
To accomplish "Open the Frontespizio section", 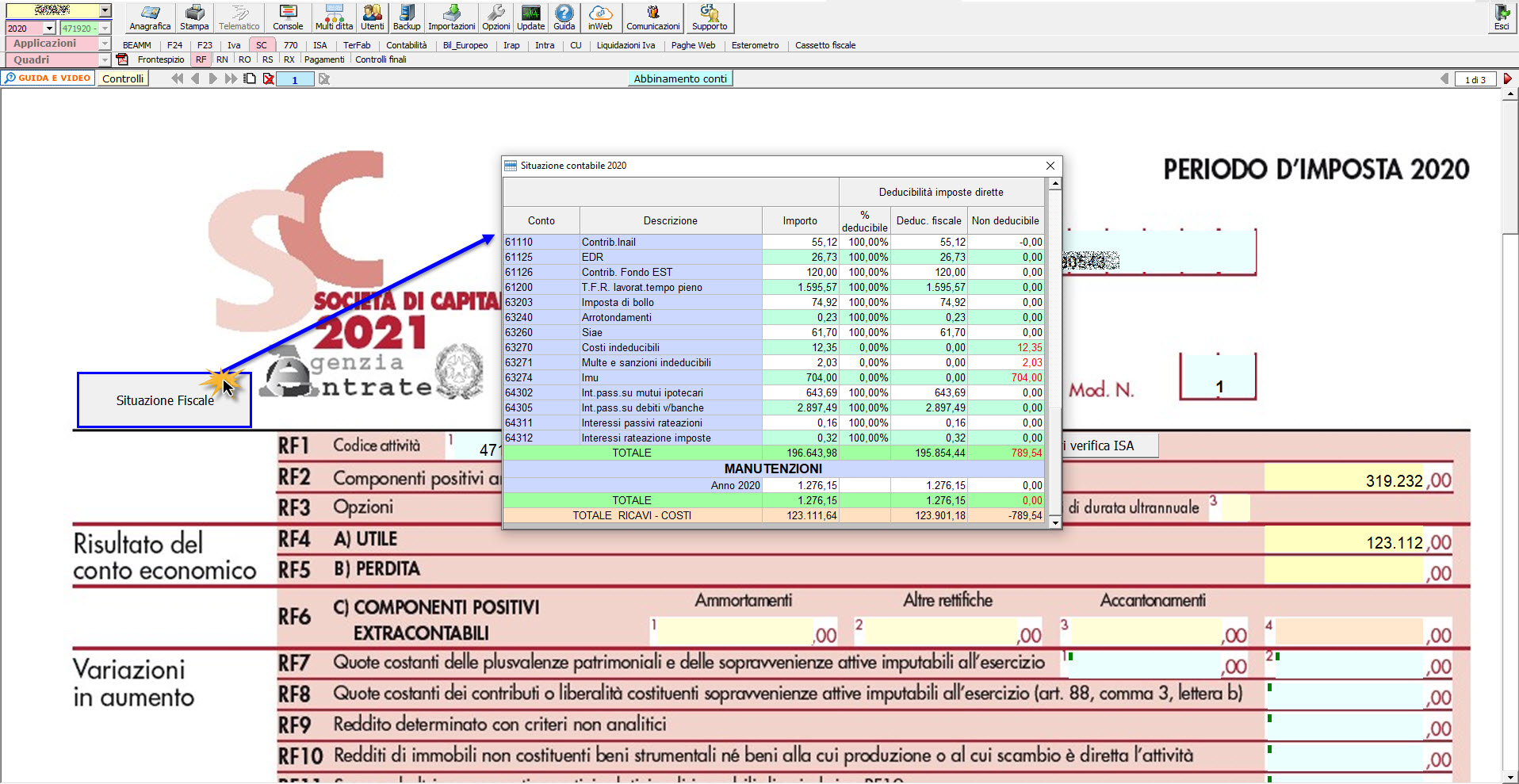I will (x=161, y=59).
